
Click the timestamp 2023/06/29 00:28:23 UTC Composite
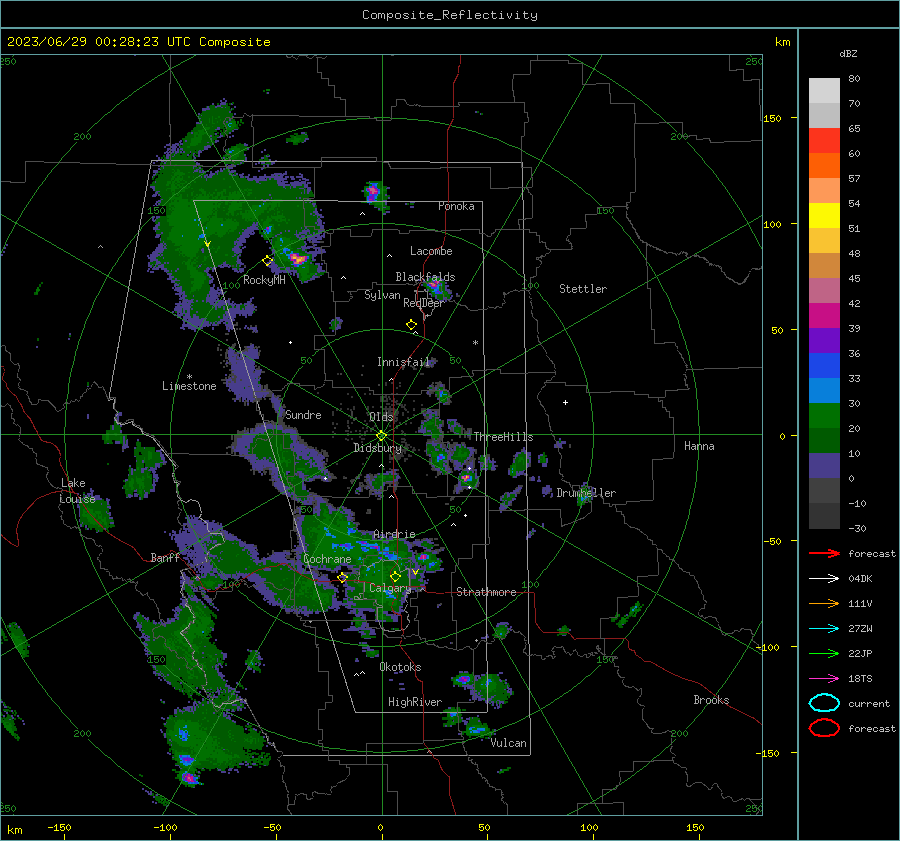[138, 42]
